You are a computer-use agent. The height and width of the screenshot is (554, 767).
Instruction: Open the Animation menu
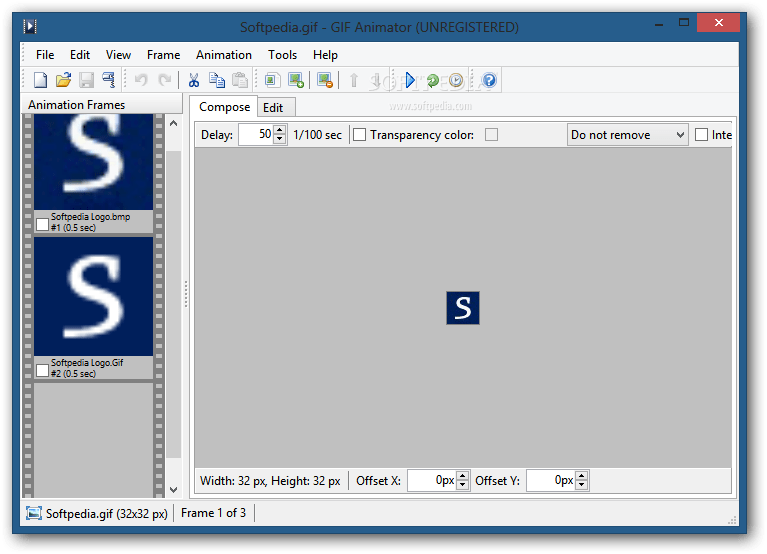224,55
